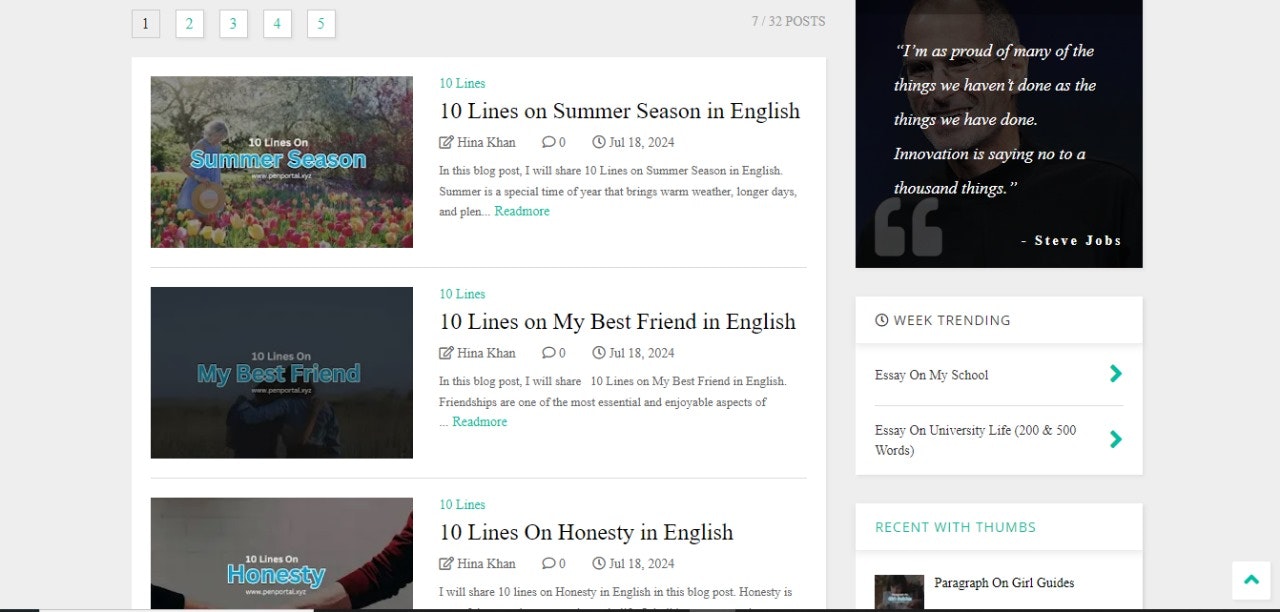Go to pagination page 3
Viewport: 1280px width, 612px height.
click(x=233, y=24)
